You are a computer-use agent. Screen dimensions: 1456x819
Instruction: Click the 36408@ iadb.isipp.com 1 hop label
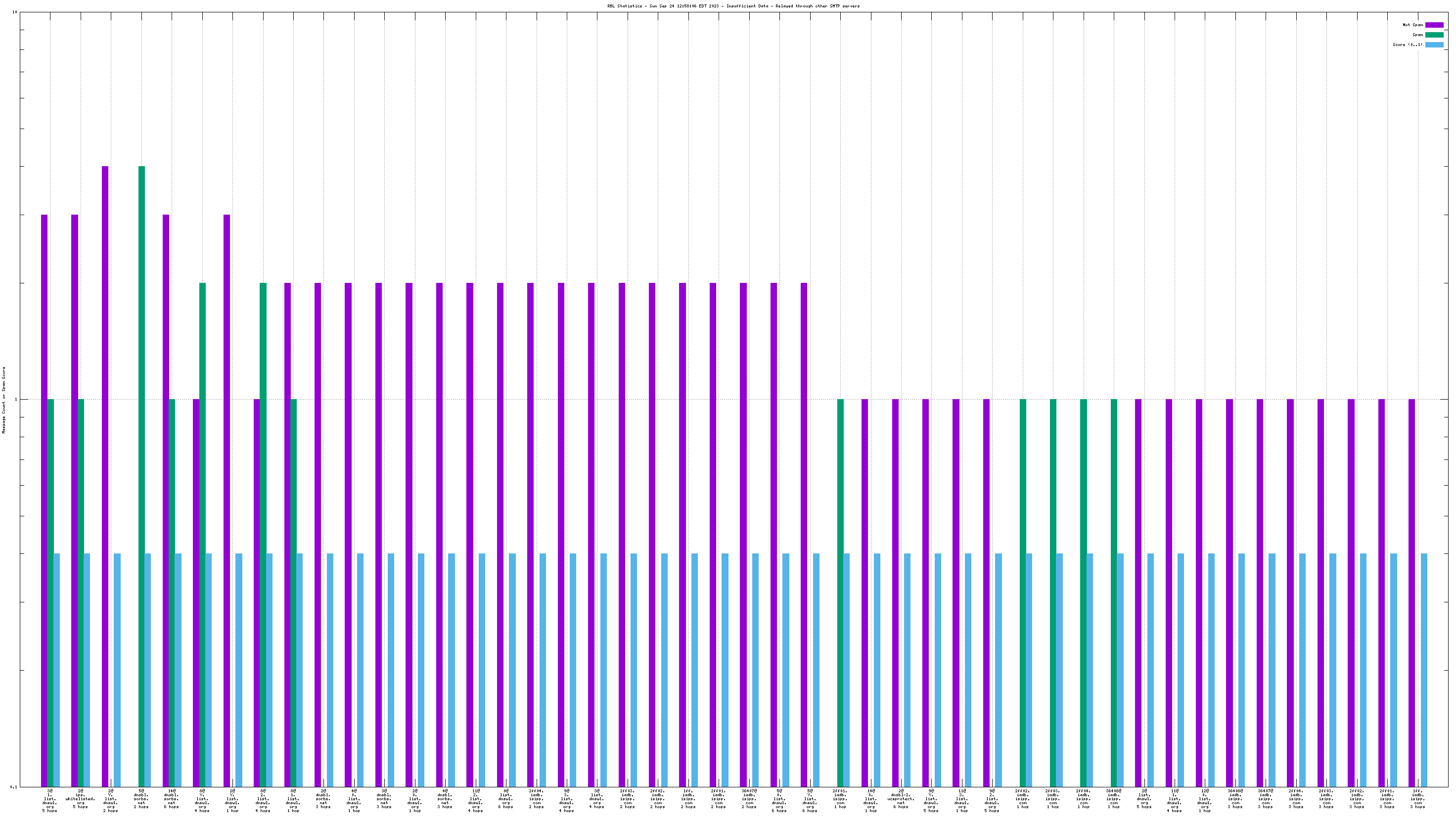click(x=1113, y=799)
